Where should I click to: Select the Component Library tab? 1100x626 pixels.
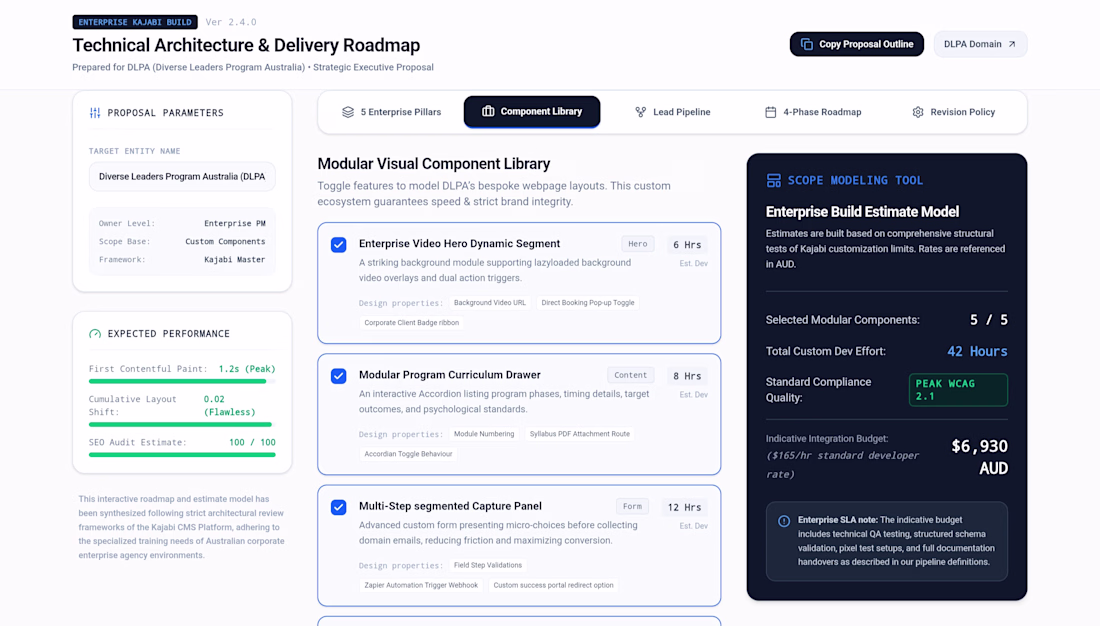(x=532, y=112)
